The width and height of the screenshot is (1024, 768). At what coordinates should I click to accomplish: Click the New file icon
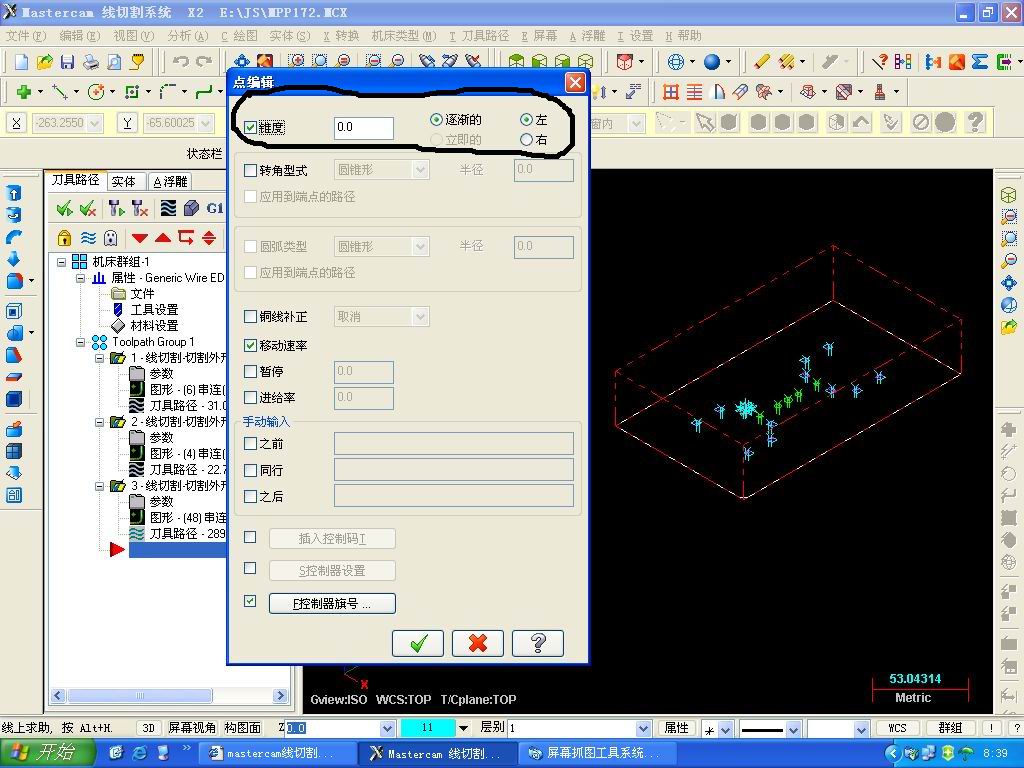coord(22,62)
